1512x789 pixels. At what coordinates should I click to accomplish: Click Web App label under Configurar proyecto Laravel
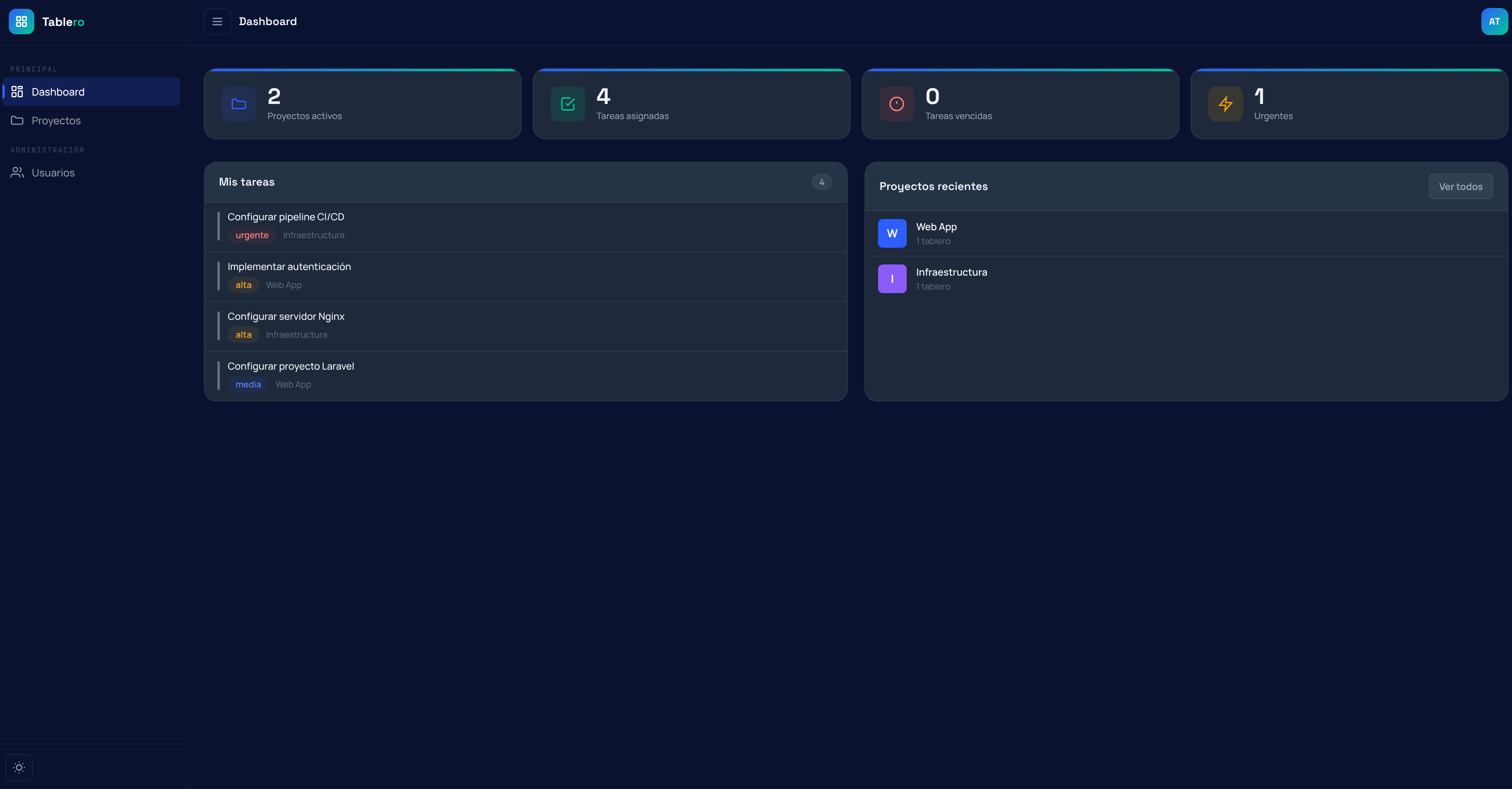coord(293,384)
